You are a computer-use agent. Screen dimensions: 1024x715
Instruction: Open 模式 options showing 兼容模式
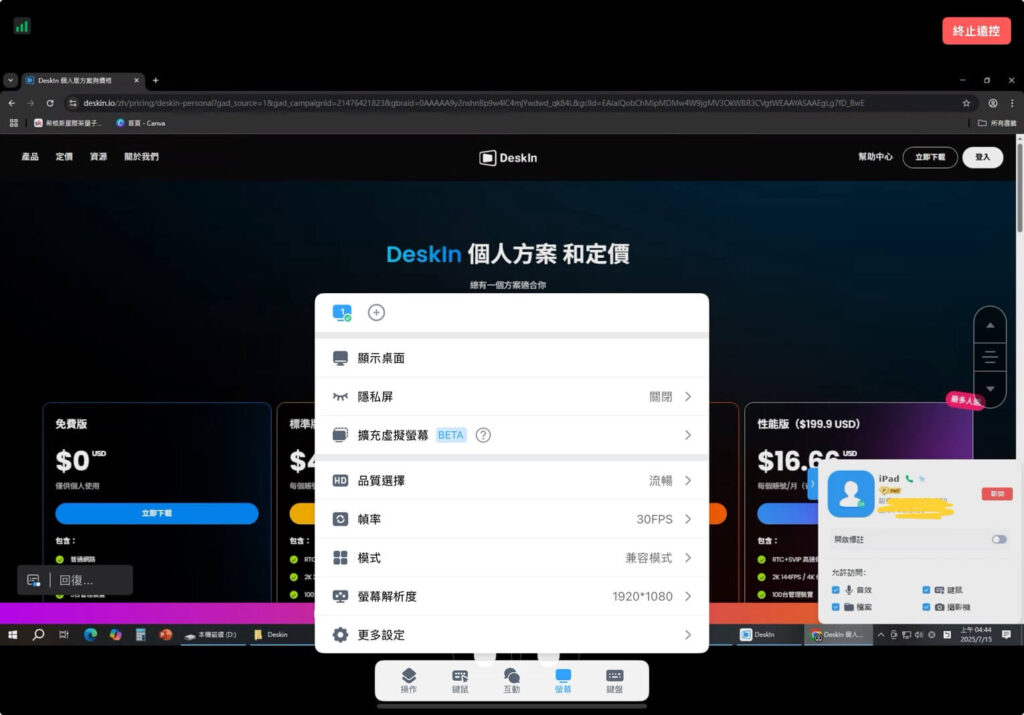pyautogui.click(x=512, y=558)
